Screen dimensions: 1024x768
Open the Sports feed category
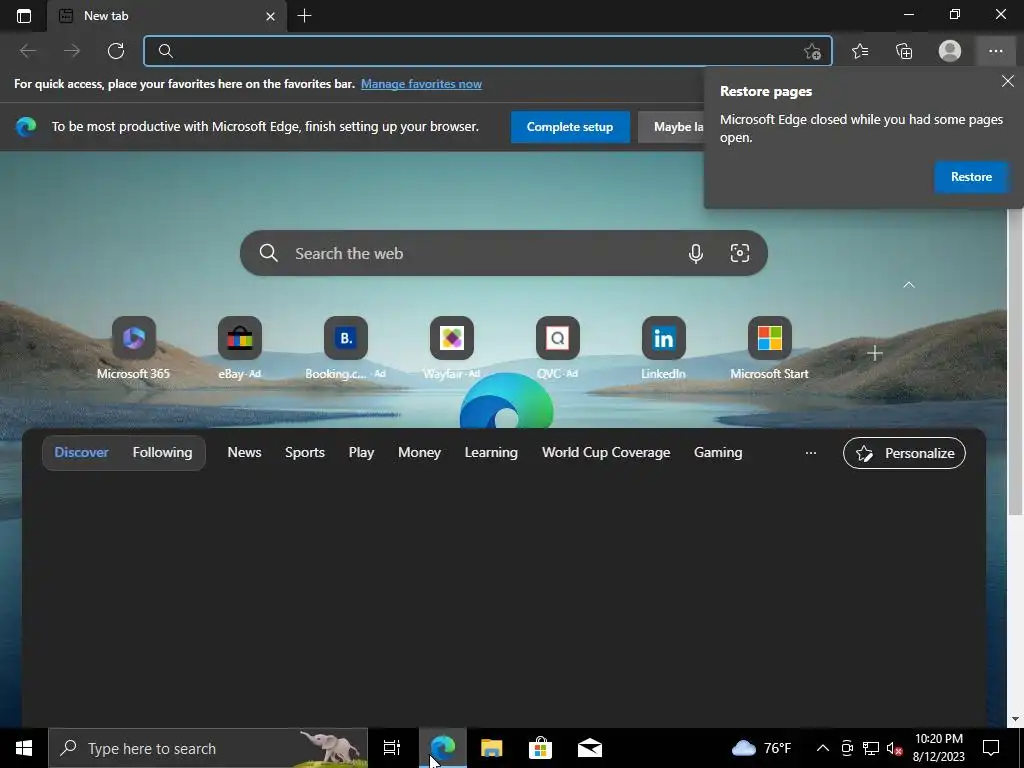tap(304, 453)
